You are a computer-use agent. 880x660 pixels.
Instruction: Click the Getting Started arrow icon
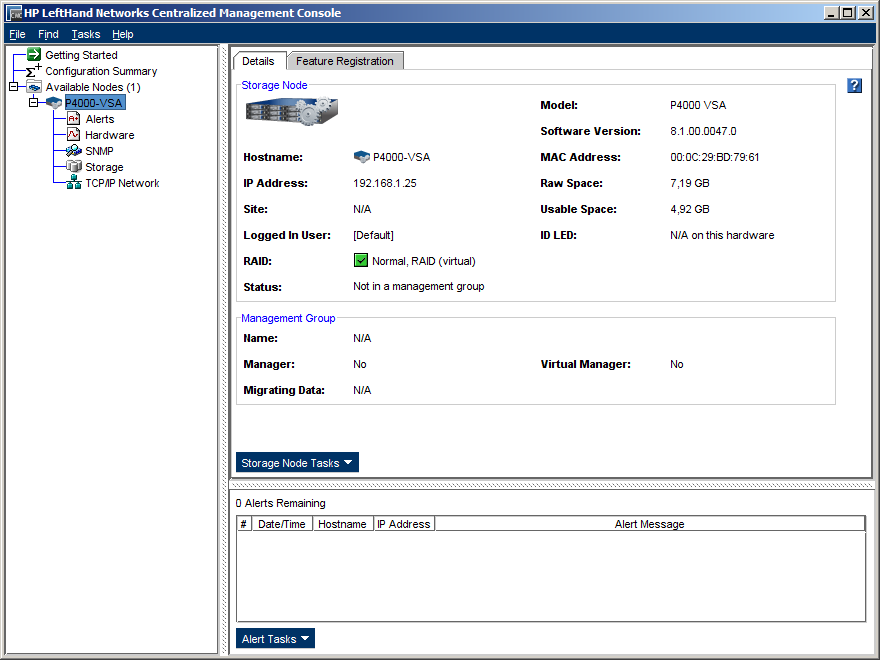click(34, 55)
